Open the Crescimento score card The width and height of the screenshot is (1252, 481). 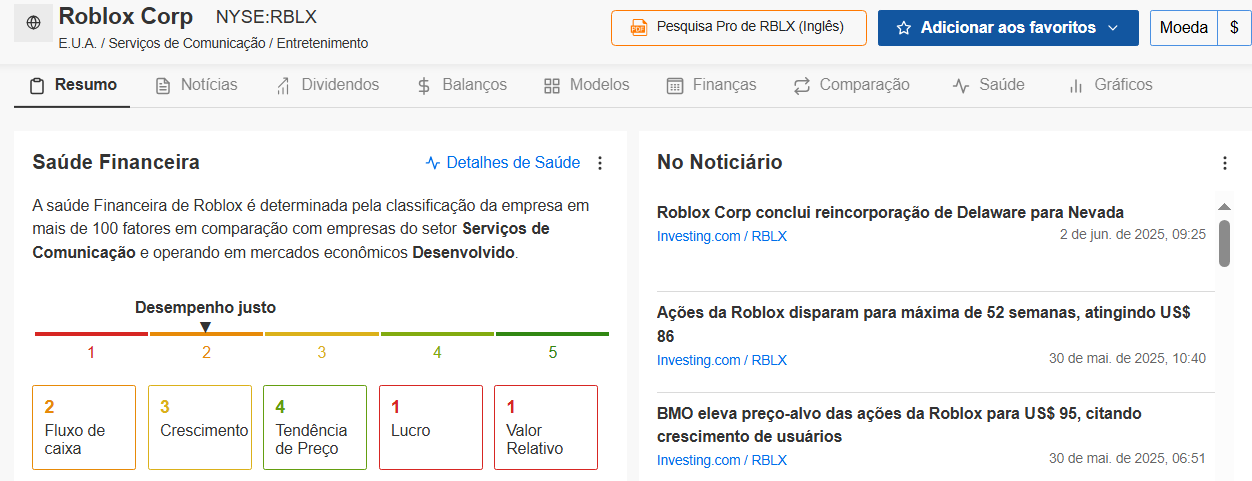200,428
